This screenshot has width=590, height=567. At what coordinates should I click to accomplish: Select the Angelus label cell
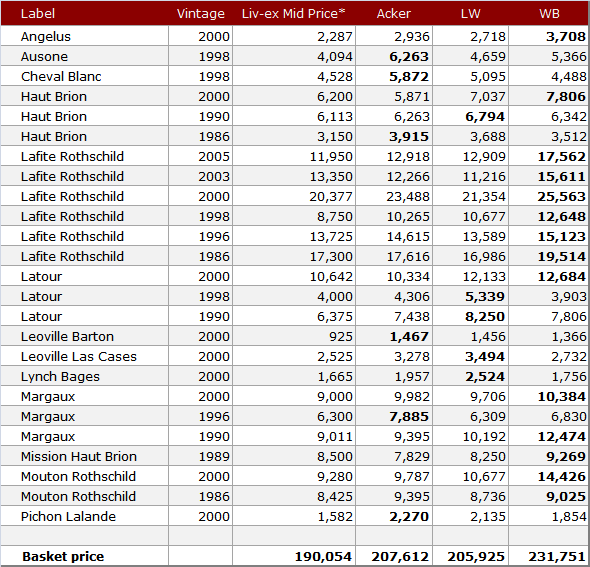(85, 36)
